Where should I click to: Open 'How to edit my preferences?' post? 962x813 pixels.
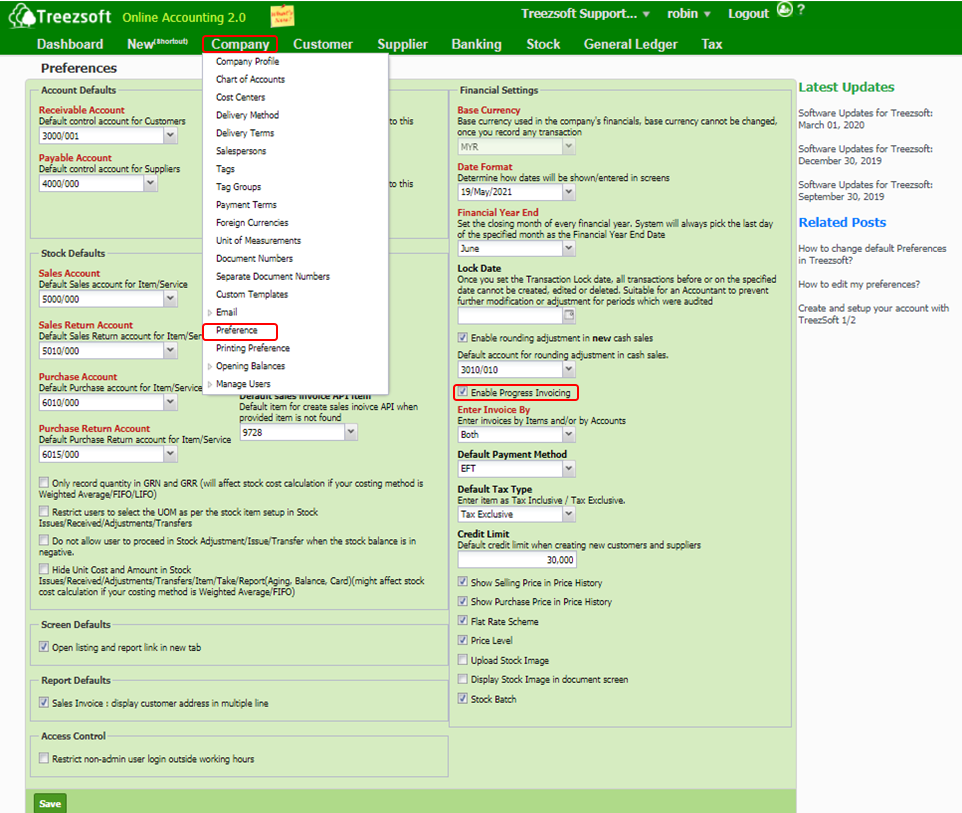click(859, 285)
